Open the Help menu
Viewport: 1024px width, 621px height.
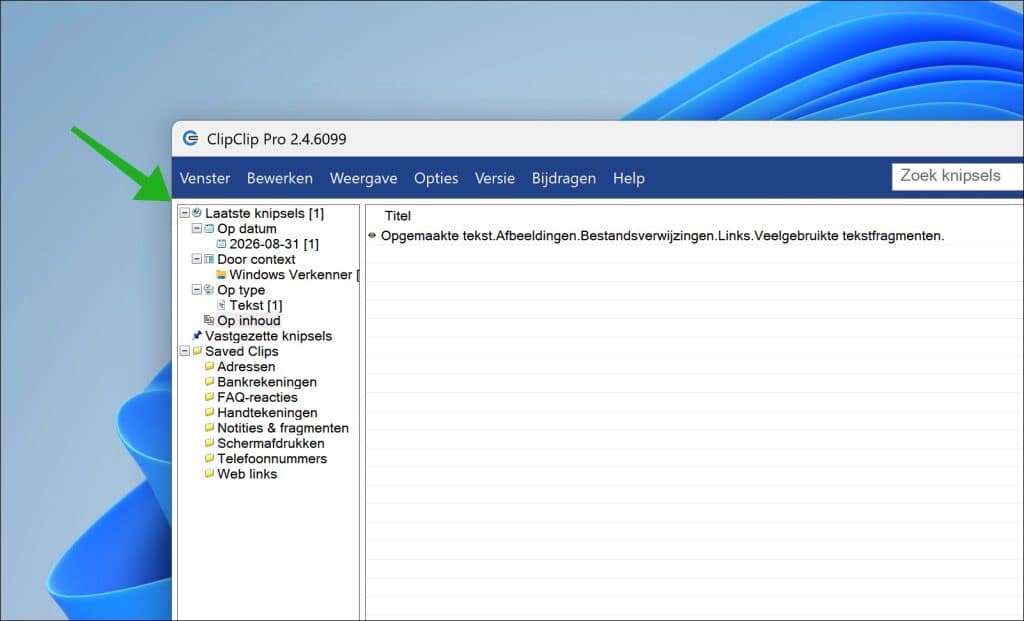pos(628,178)
